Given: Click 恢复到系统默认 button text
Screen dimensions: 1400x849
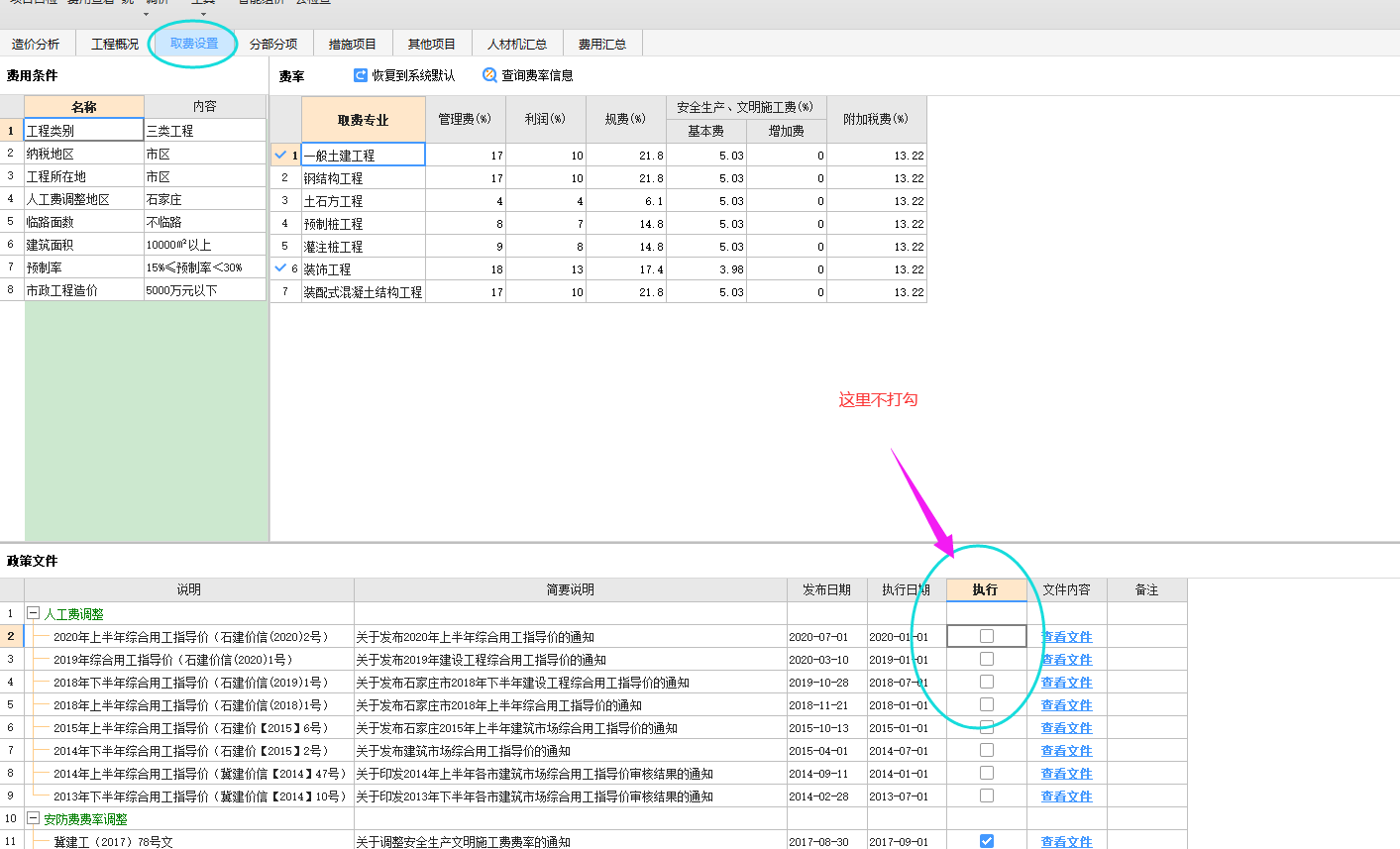Looking at the screenshot, I should coord(413,75).
